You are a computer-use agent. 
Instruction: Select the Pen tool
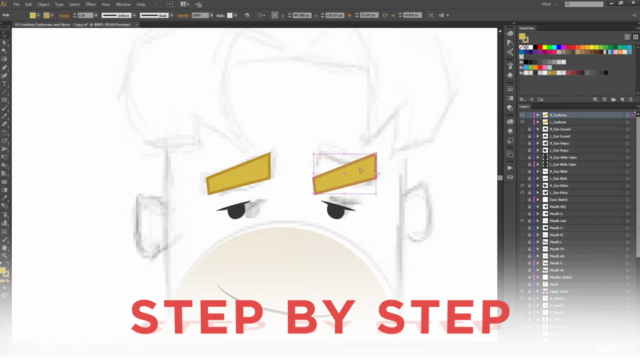(x=4, y=67)
